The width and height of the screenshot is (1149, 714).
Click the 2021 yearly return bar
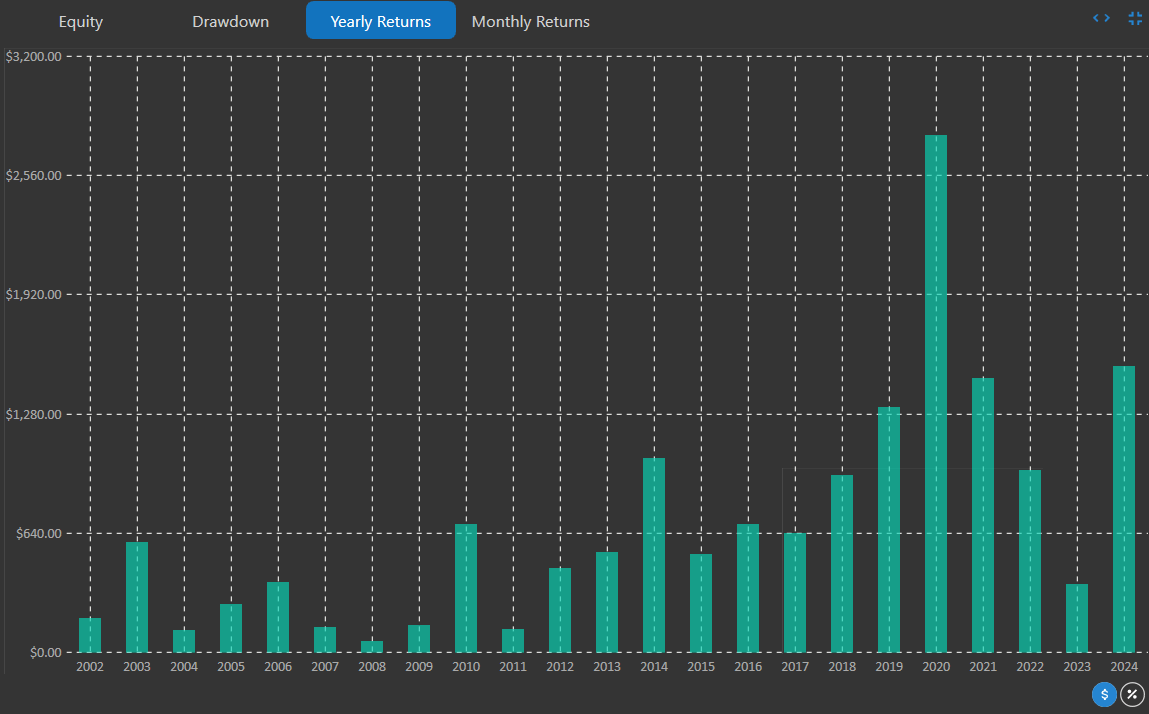[983, 515]
